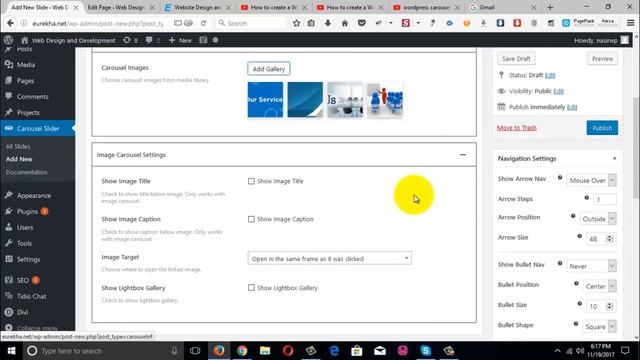Open Firefox downloads arrow icon
The width and height of the screenshot is (640, 360).
[x=328, y=23]
